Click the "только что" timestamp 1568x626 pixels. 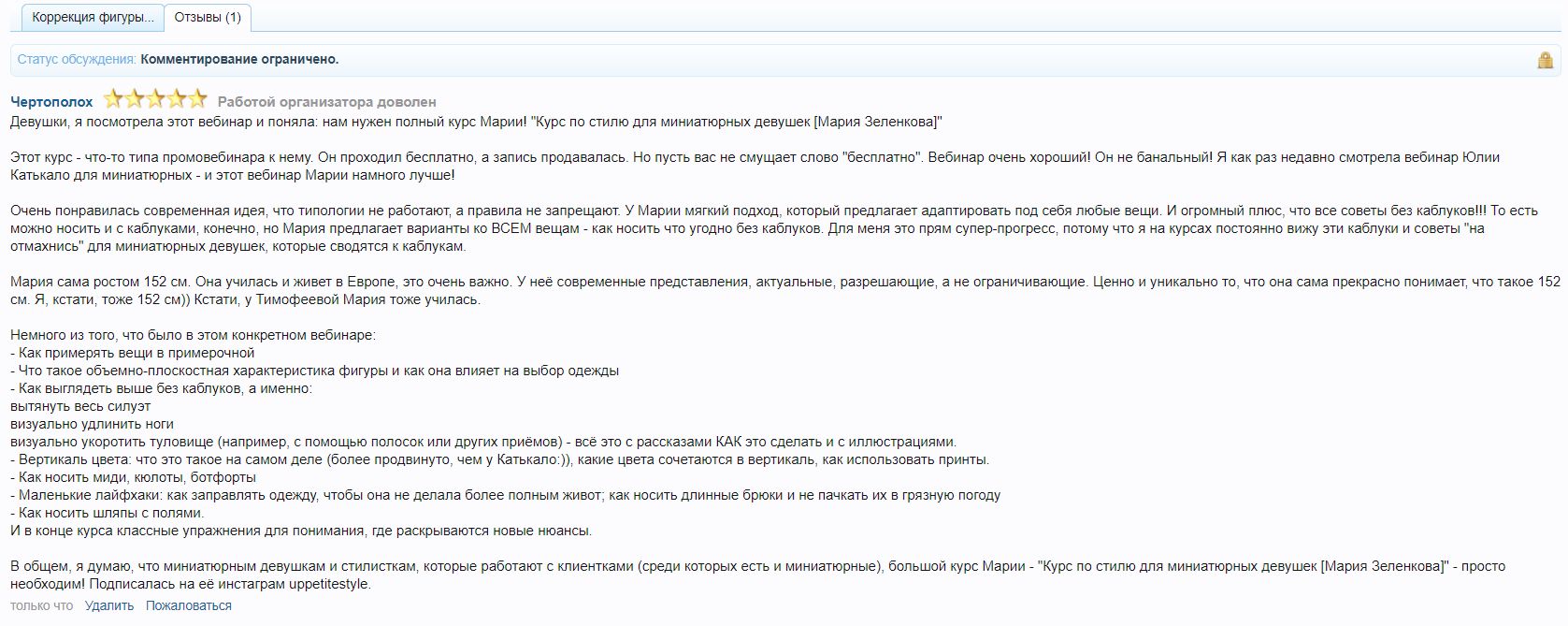pyautogui.click(x=41, y=605)
